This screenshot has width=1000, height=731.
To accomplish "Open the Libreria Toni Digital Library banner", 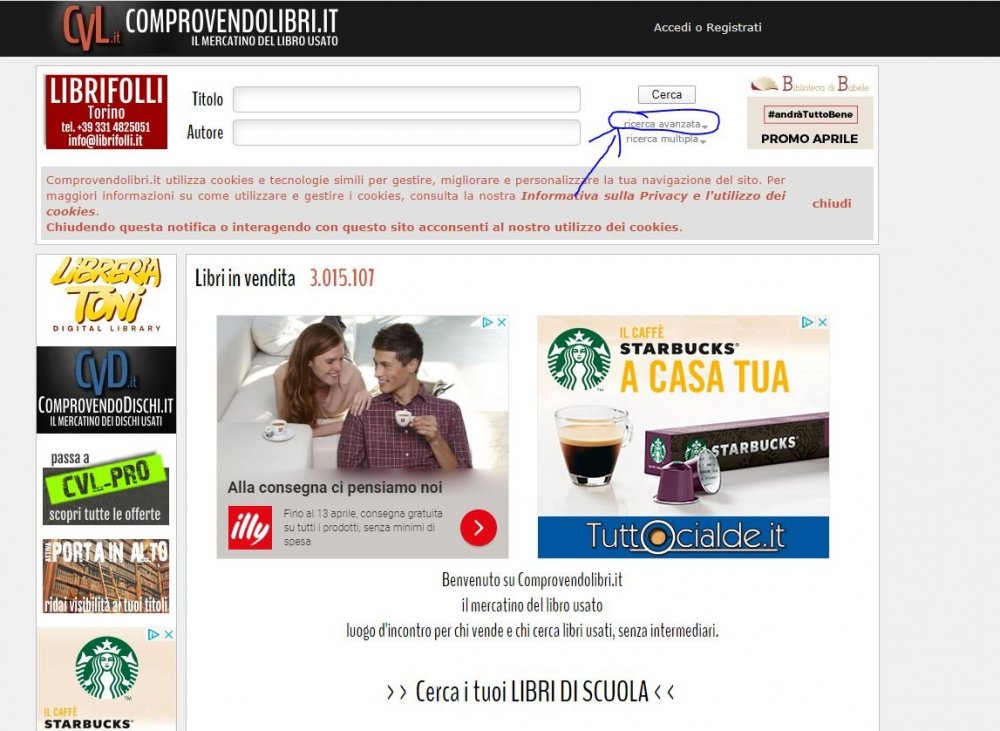I will point(106,295).
